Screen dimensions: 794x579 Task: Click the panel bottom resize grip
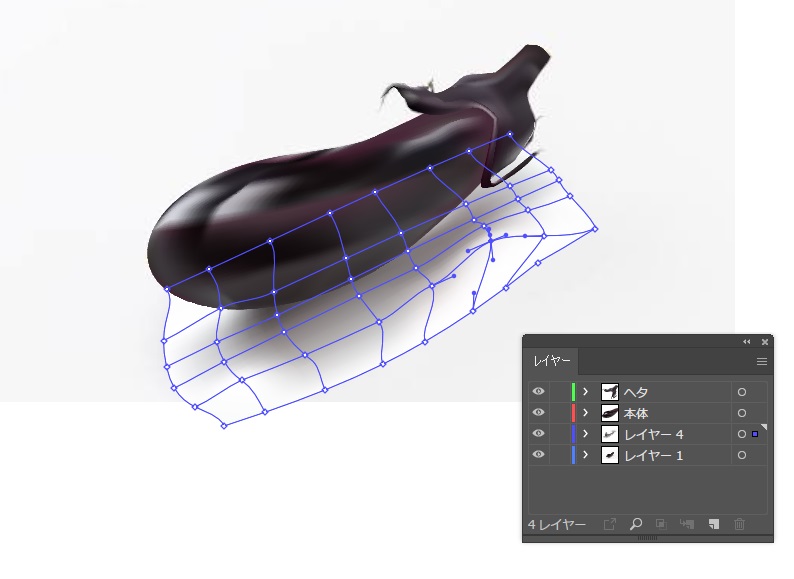coord(647,538)
